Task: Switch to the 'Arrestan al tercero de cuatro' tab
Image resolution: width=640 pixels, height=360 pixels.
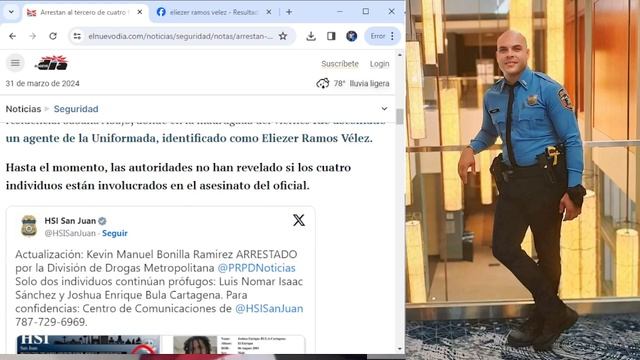Action: click(85, 12)
